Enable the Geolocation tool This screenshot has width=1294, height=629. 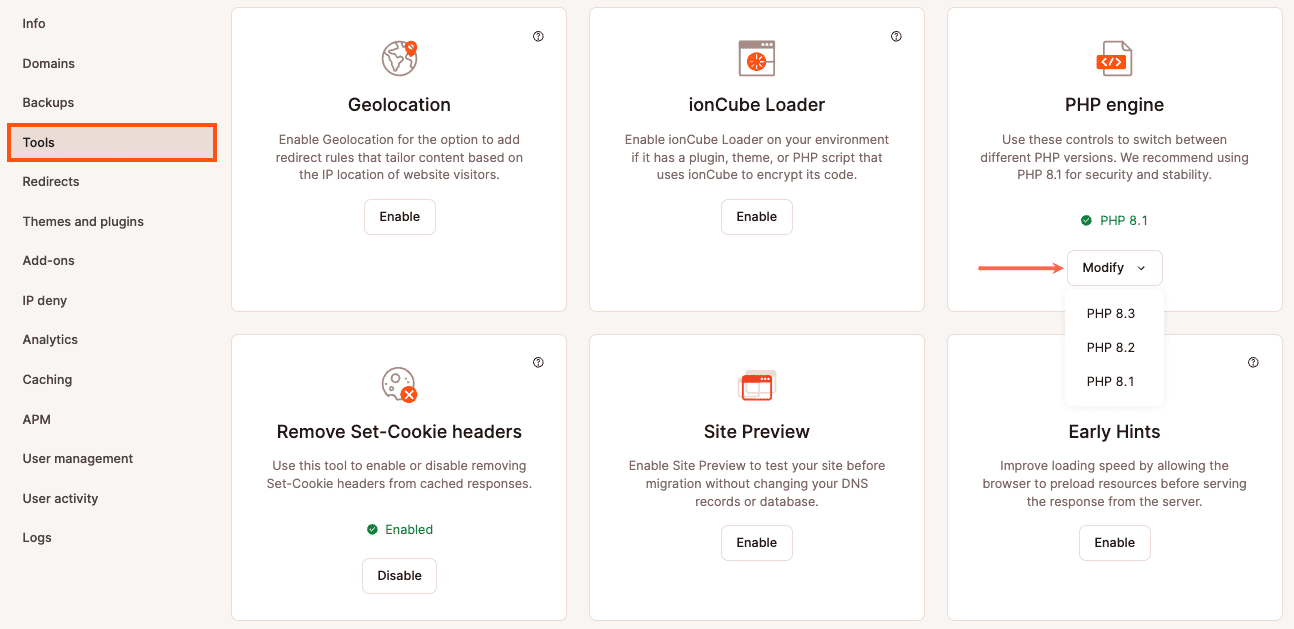click(400, 217)
